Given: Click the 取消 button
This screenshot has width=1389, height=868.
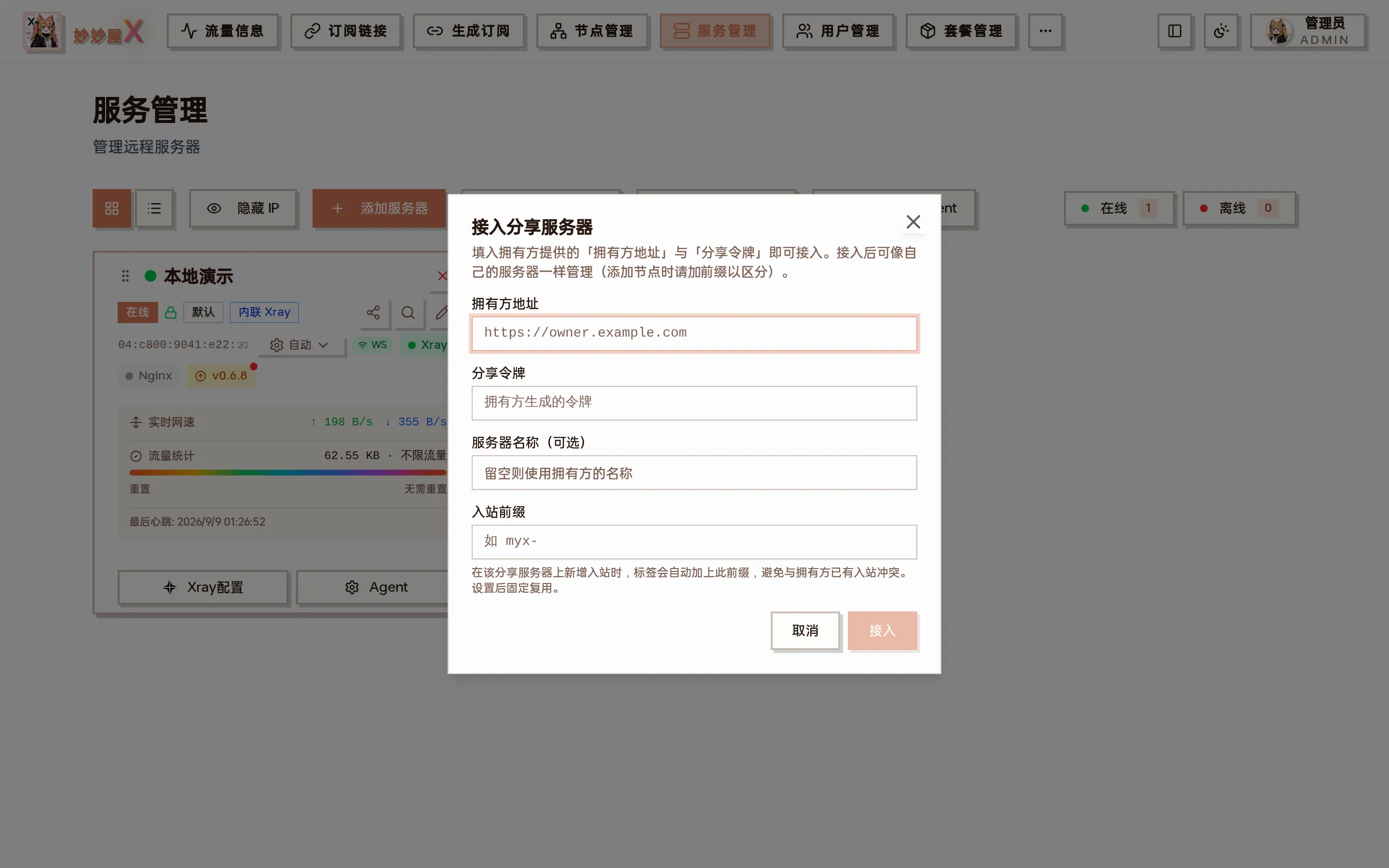Looking at the screenshot, I should click(804, 630).
